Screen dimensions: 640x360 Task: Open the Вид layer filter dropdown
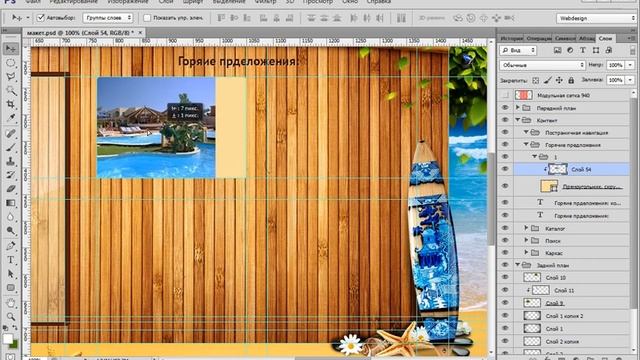point(518,50)
